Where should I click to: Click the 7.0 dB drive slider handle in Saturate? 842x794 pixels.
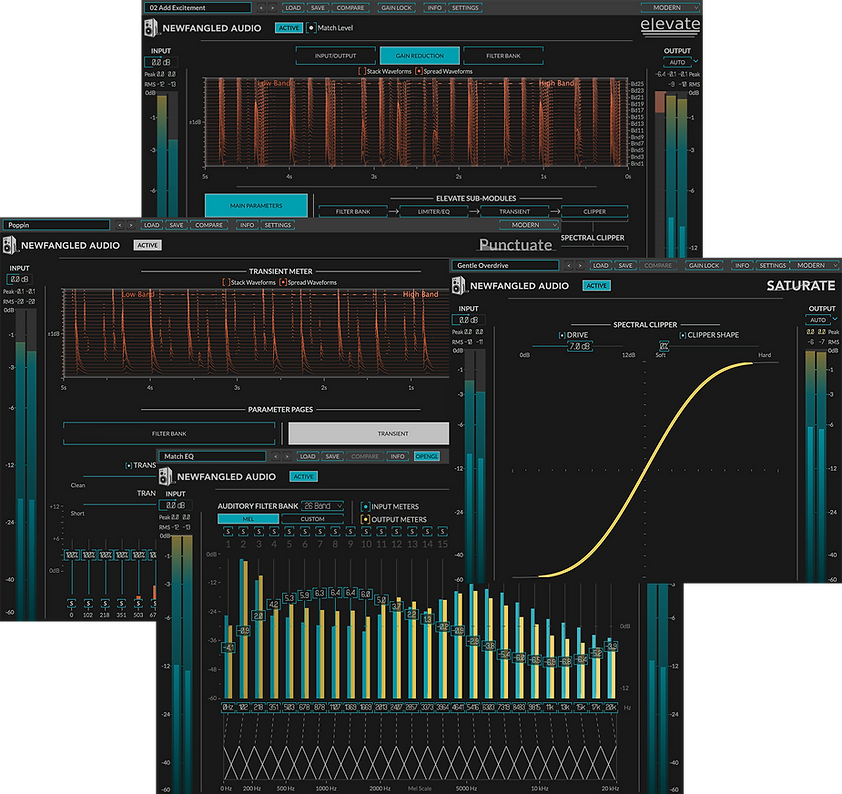click(x=579, y=346)
